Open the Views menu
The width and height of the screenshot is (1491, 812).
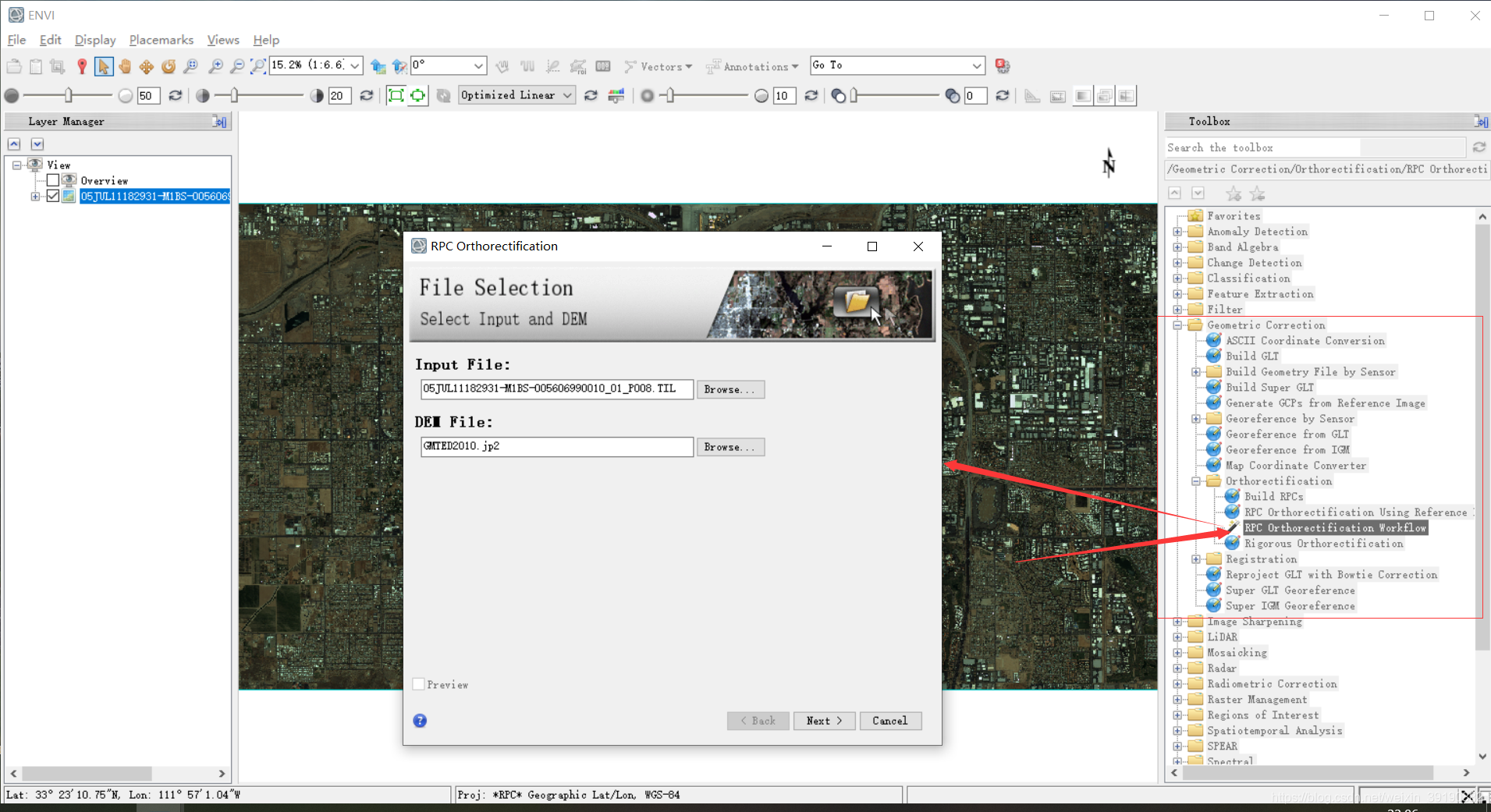223,40
